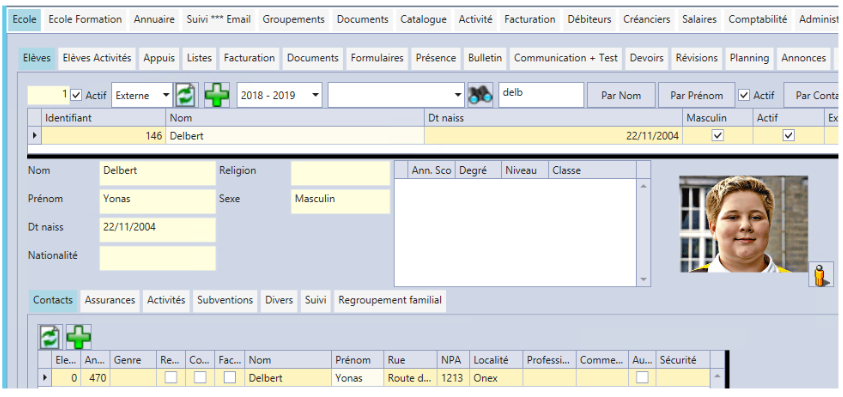Screen dimensions: 843x397
Task: Open the Comptabilité tab
Action: [x=758, y=19]
